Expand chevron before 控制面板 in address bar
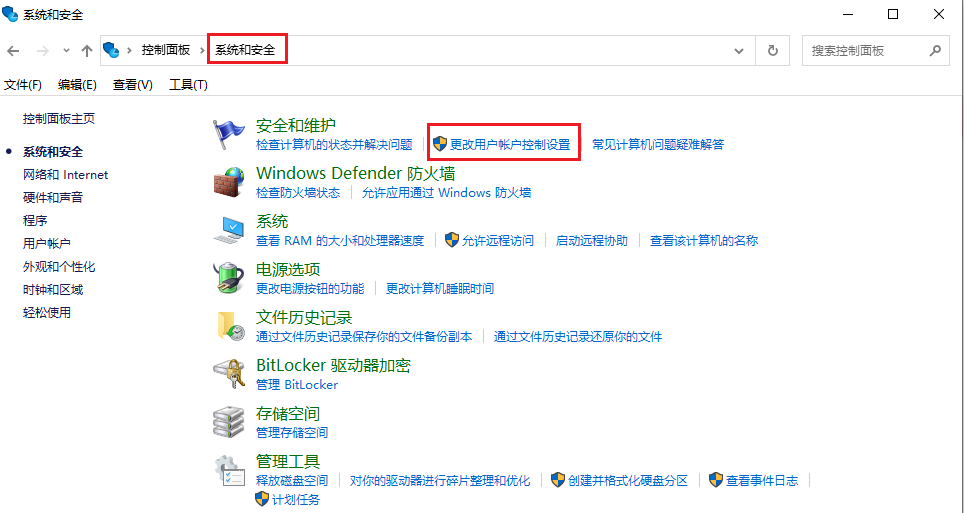 point(129,50)
